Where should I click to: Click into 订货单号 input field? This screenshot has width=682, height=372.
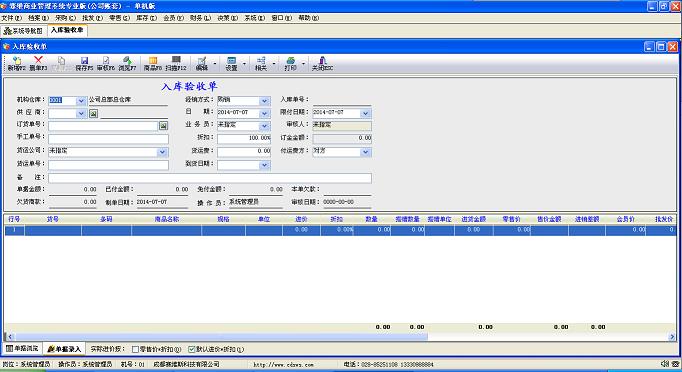(103, 126)
